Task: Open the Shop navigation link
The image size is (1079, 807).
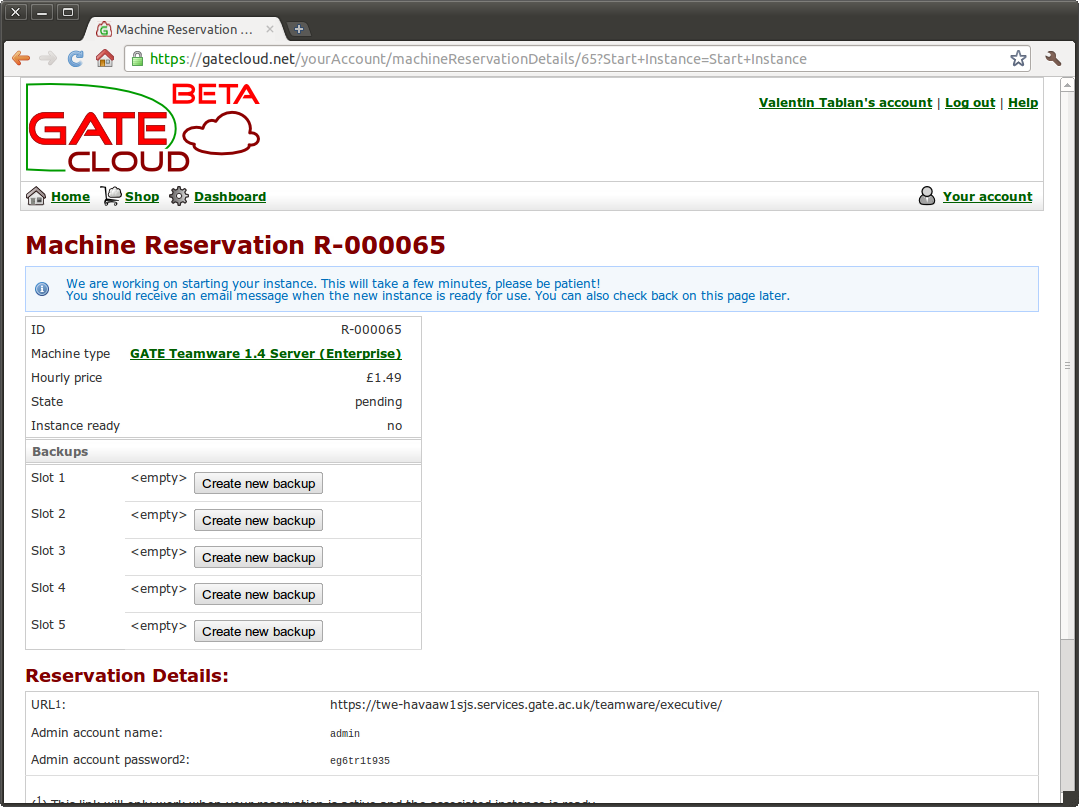Action: click(142, 197)
